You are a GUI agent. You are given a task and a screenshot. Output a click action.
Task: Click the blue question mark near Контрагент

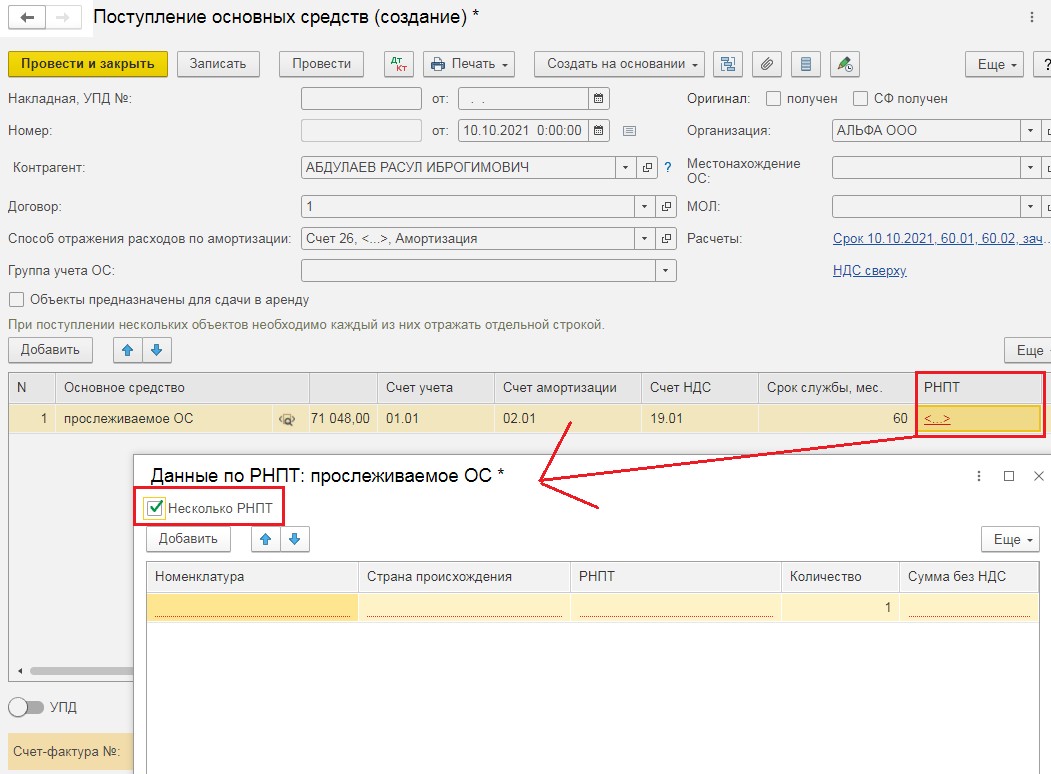pos(668,168)
